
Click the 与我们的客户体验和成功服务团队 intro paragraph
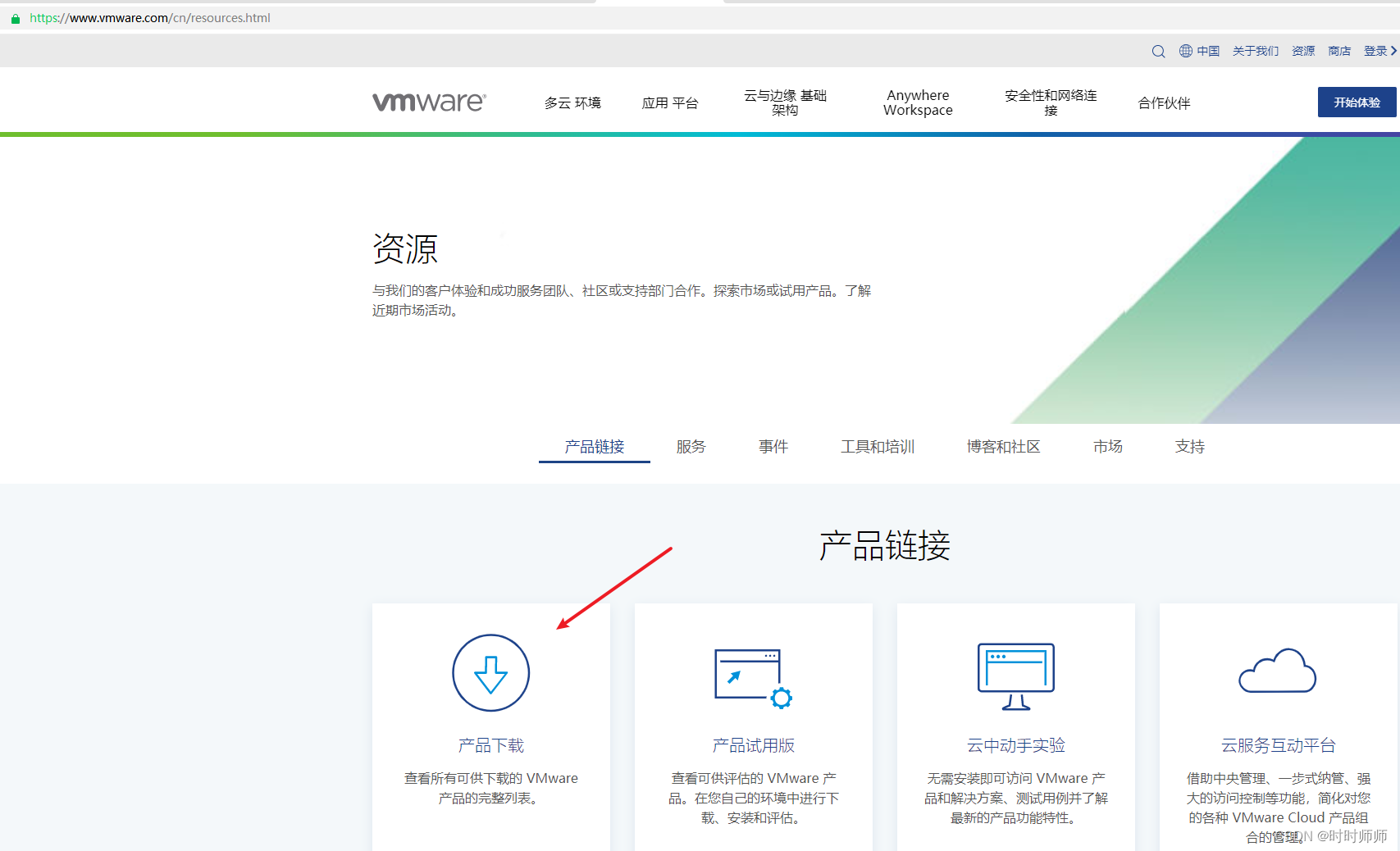tap(622, 300)
